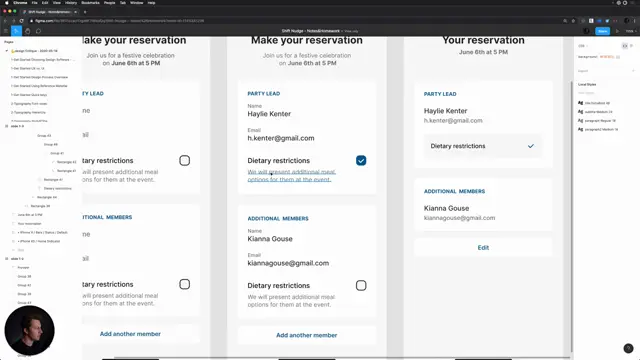Viewport: 640px width, 360px height.
Task: Open the View menu
Action: (x=57, y=3)
